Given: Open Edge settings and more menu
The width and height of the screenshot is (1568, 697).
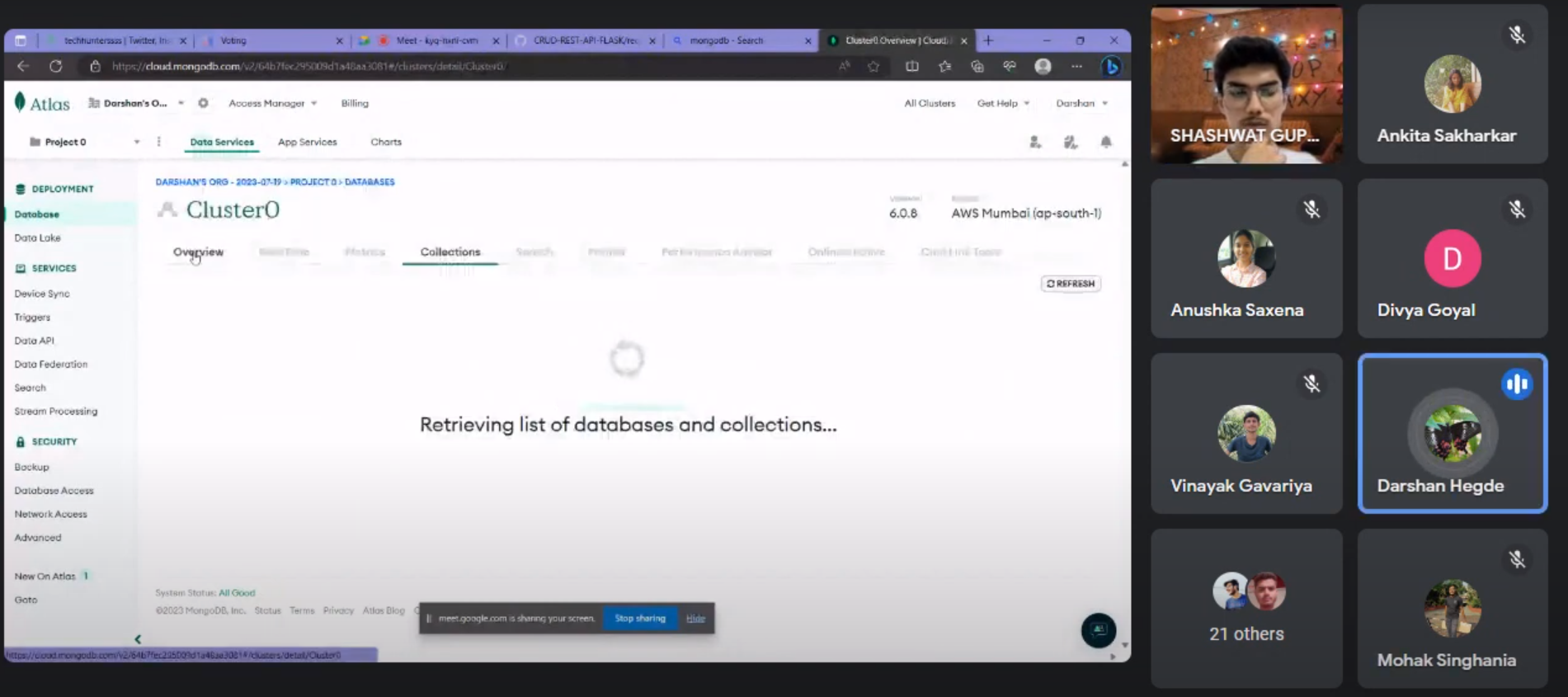Looking at the screenshot, I should click(1076, 66).
